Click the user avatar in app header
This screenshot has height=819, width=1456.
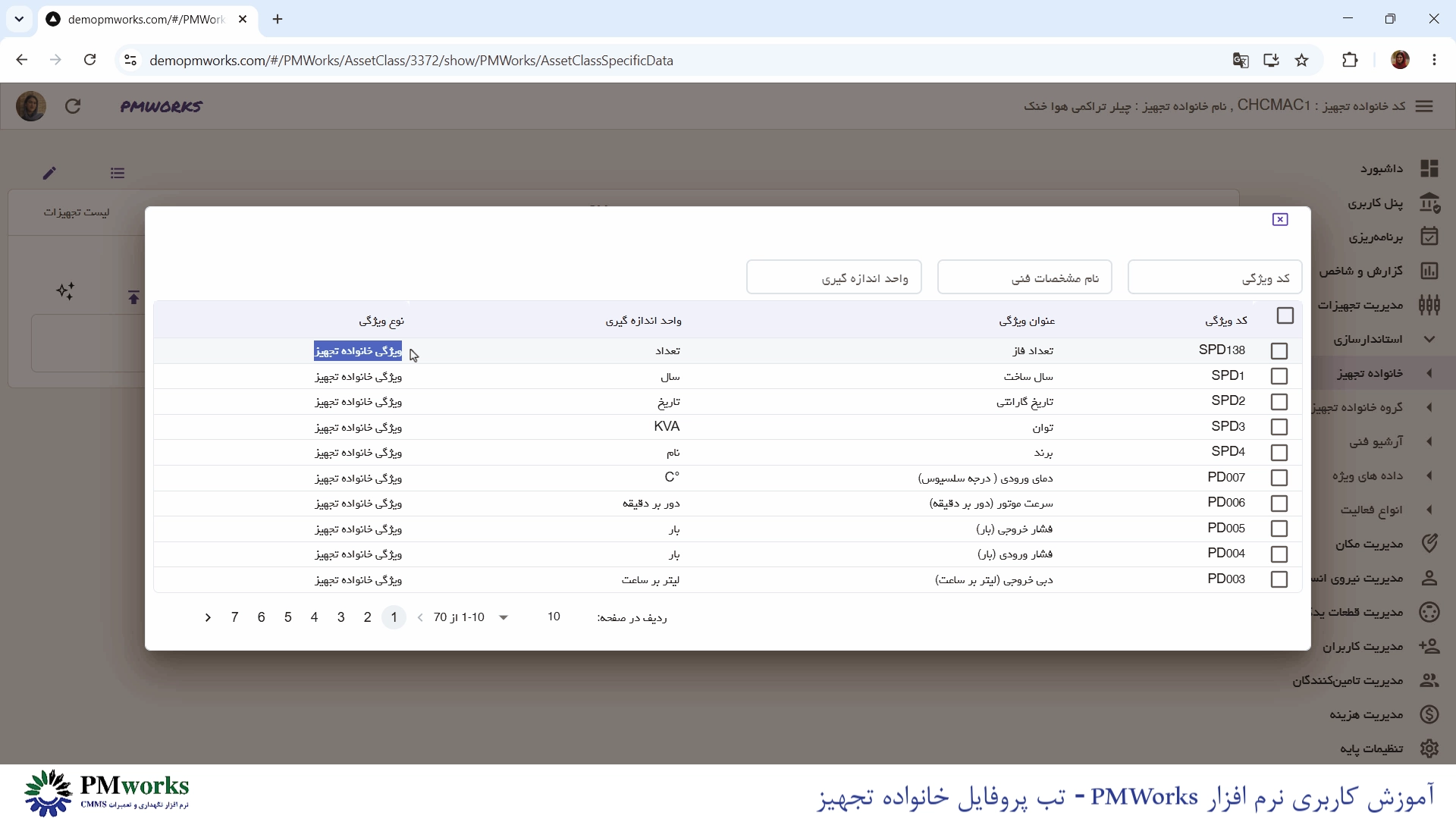31,106
